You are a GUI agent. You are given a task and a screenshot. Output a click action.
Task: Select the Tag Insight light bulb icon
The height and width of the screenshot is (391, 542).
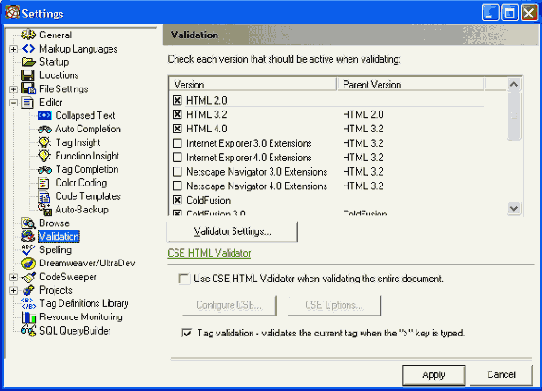44,142
